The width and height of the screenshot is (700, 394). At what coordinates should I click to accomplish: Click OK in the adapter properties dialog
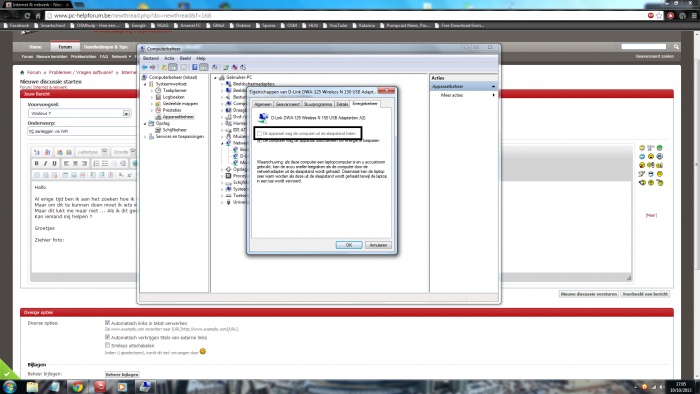tap(349, 245)
